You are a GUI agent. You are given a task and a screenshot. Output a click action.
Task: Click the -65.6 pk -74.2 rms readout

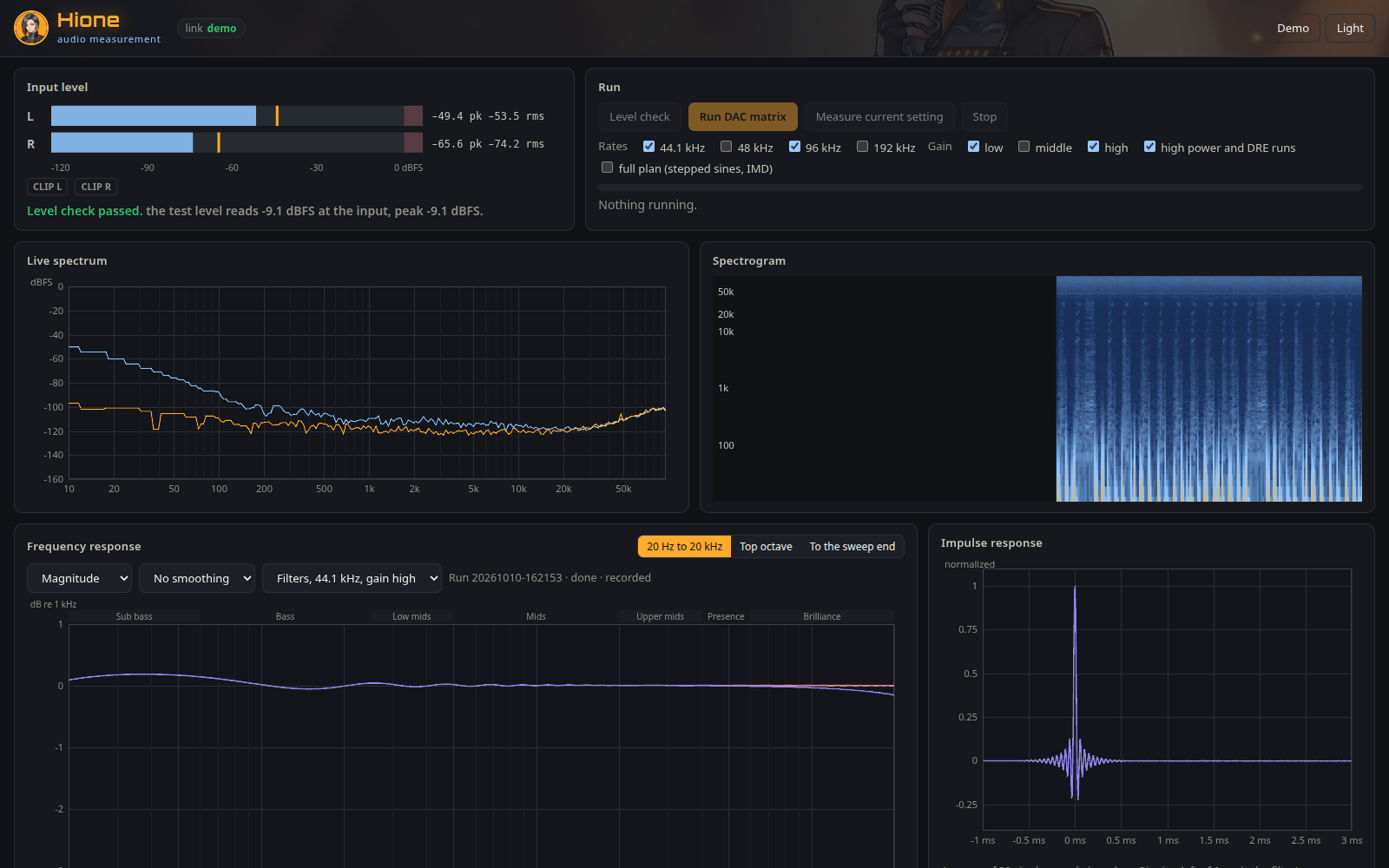click(x=488, y=144)
